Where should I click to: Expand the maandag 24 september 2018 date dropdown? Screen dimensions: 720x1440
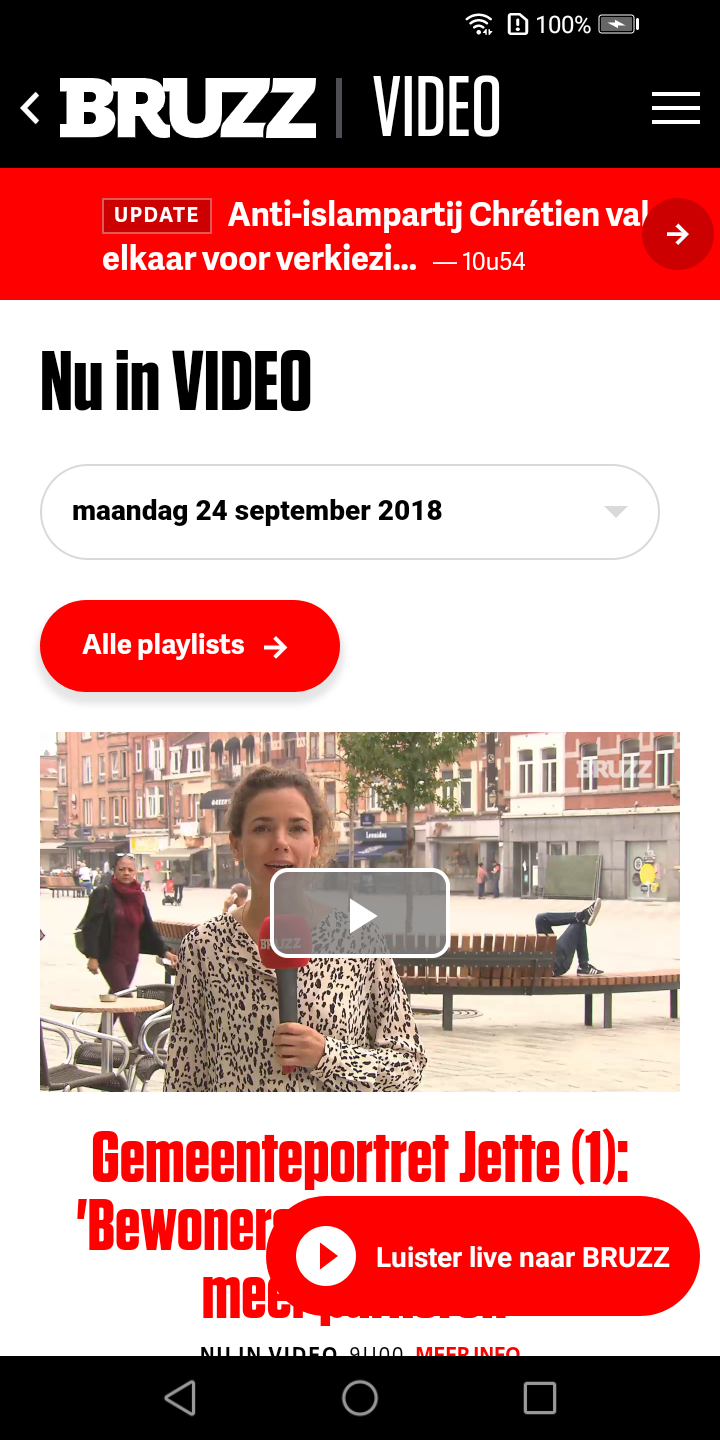[x=350, y=512]
